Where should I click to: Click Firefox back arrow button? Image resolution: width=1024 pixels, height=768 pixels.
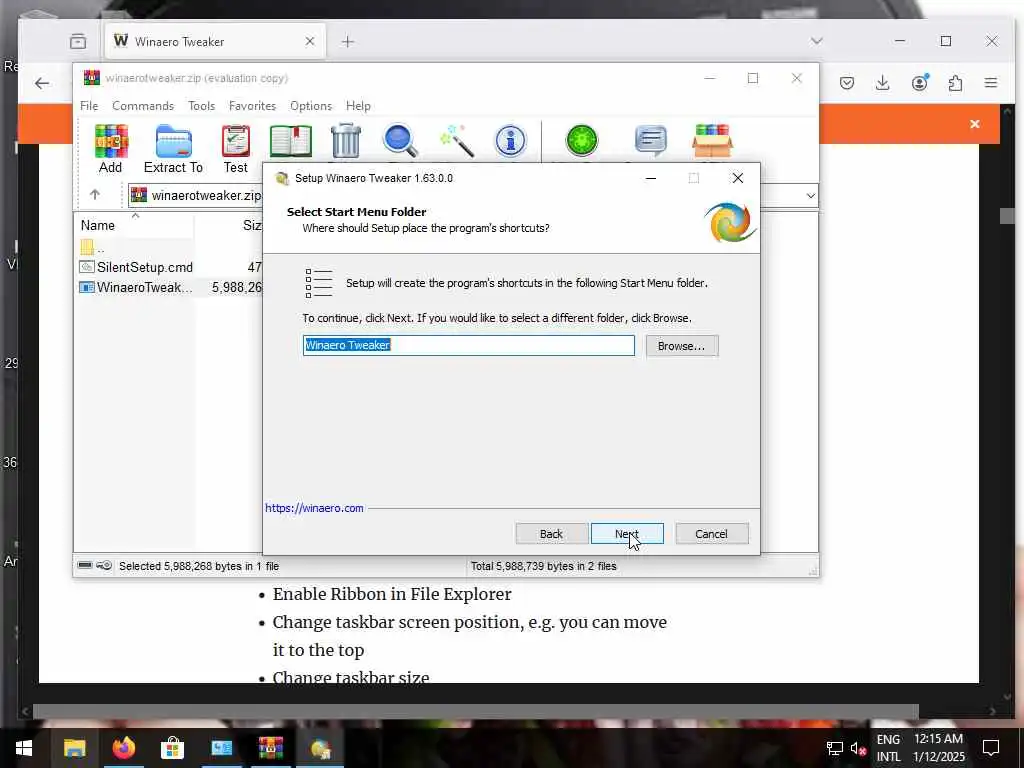42,83
